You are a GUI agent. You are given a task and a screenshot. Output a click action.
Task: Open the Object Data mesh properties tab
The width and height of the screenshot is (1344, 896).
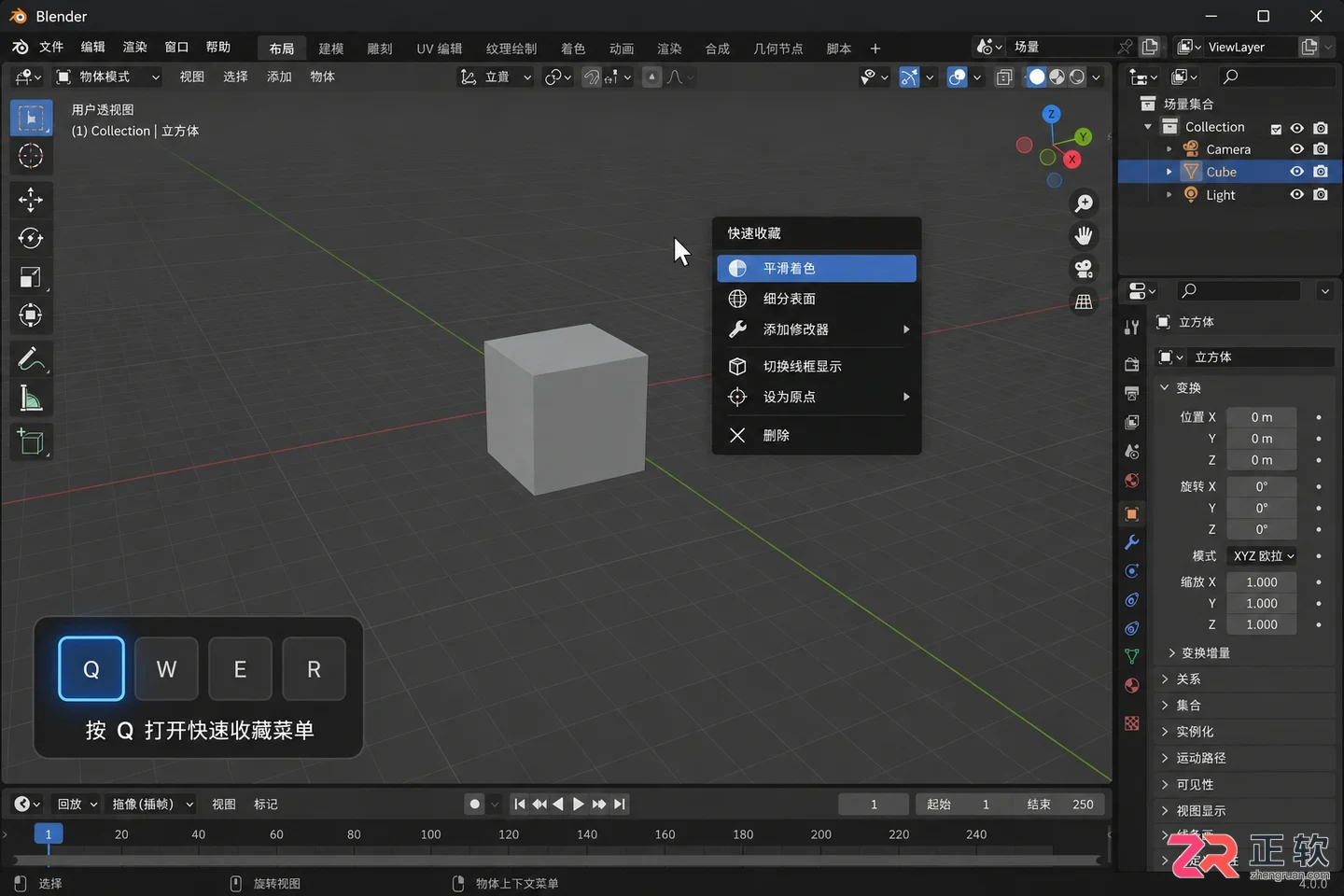(x=1132, y=656)
